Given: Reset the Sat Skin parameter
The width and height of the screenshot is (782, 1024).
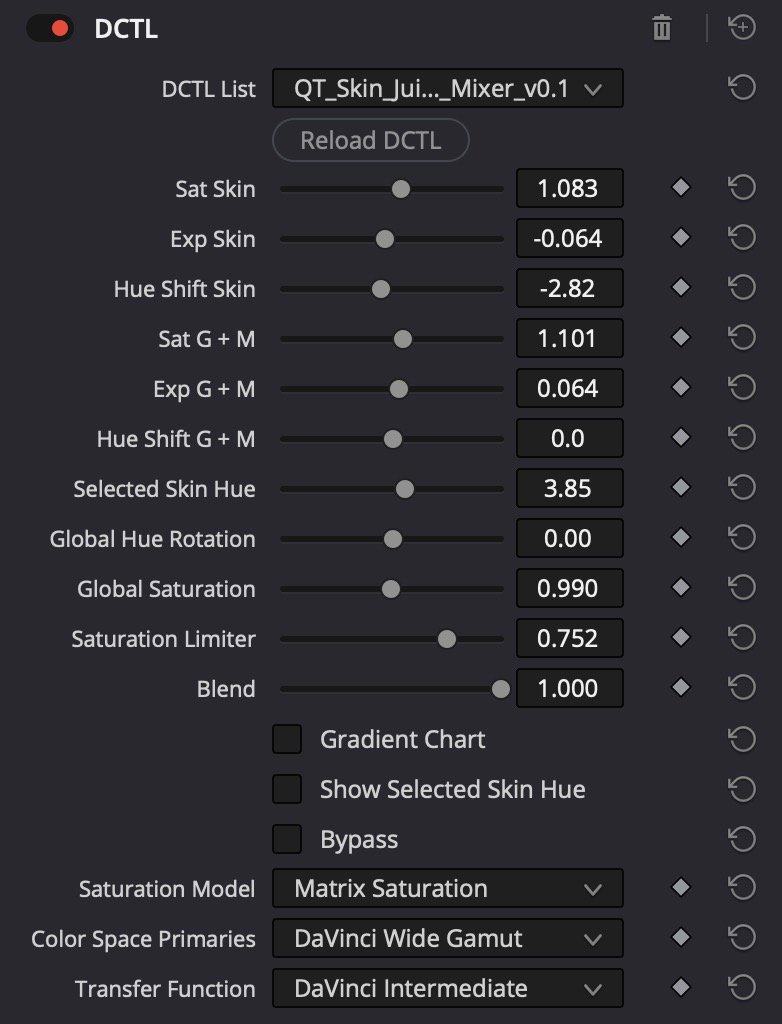Looking at the screenshot, I should [741, 188].
